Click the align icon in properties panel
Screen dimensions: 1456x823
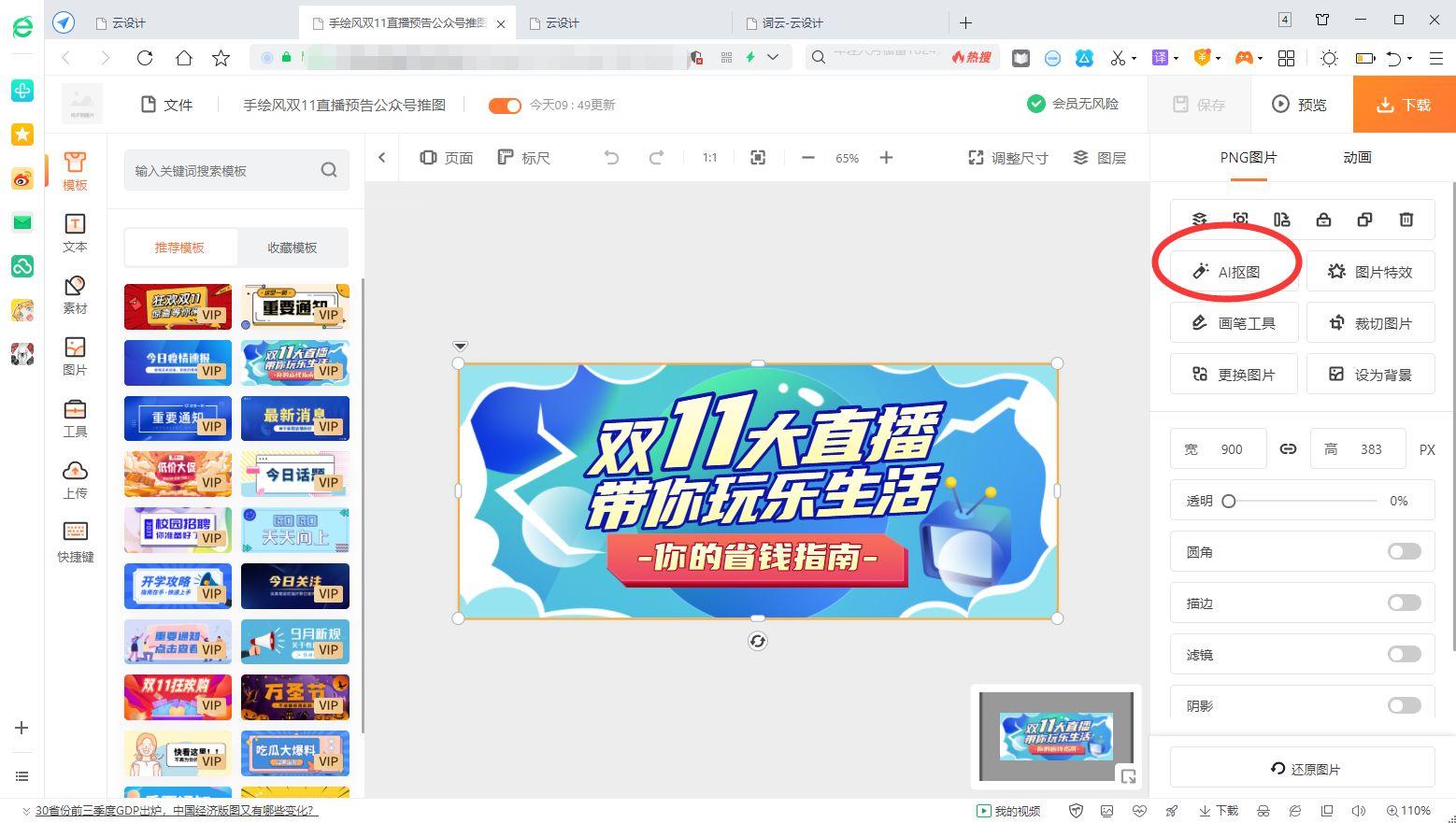point(1282,220)
